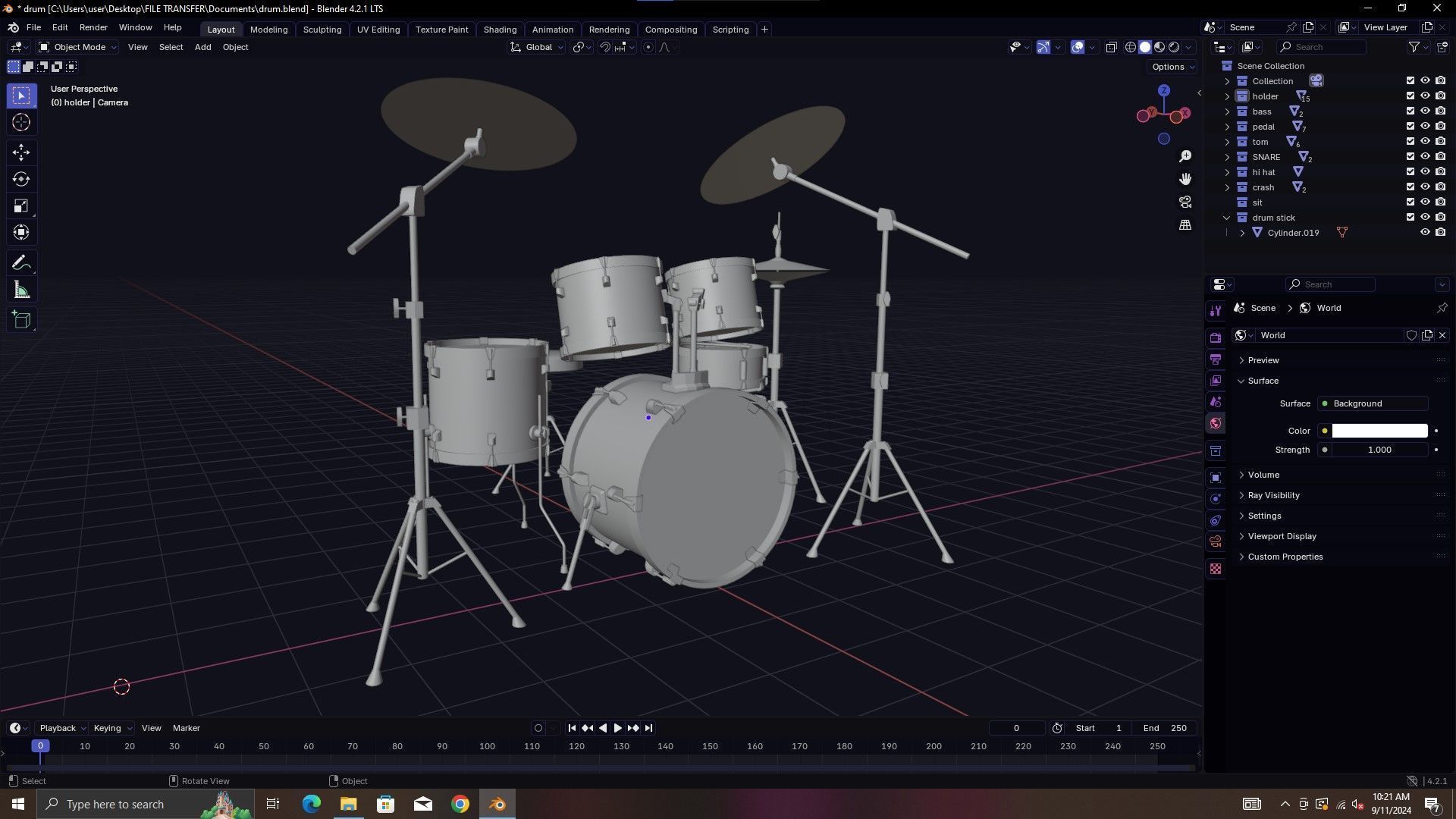This screenshot has width=1456, height=819.
Task: Disable the hi hat collection in renders
Action: (1440, 171)
